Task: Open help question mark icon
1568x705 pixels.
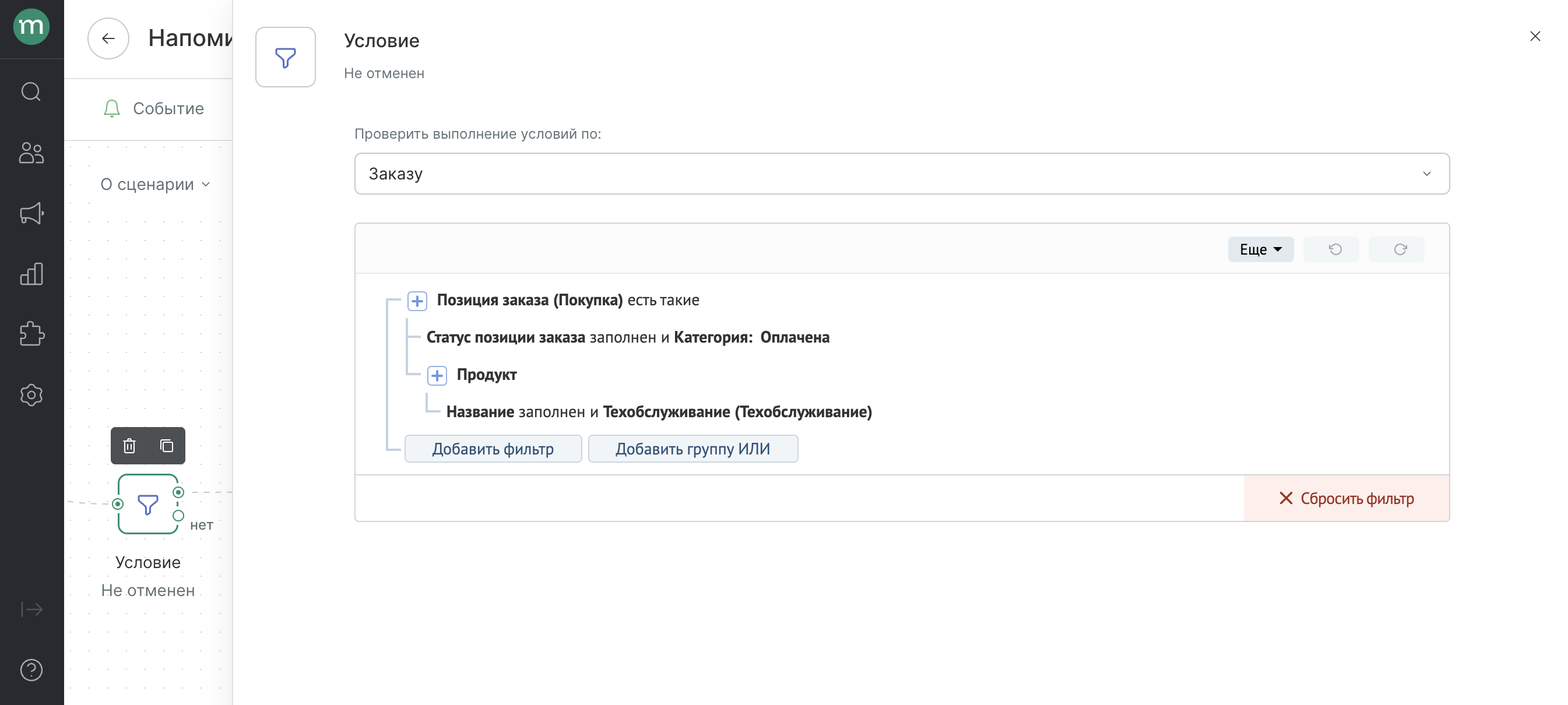Action: (31, 669)
